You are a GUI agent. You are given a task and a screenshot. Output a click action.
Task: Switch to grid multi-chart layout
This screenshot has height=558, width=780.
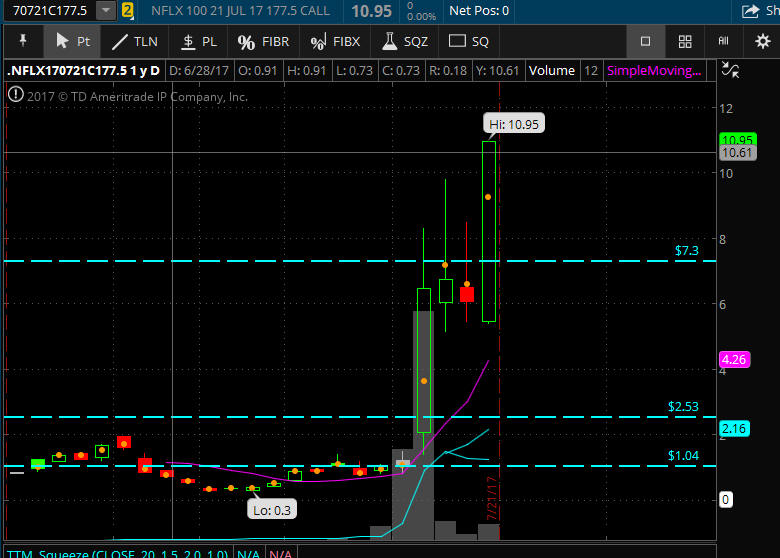click(685, 42)
